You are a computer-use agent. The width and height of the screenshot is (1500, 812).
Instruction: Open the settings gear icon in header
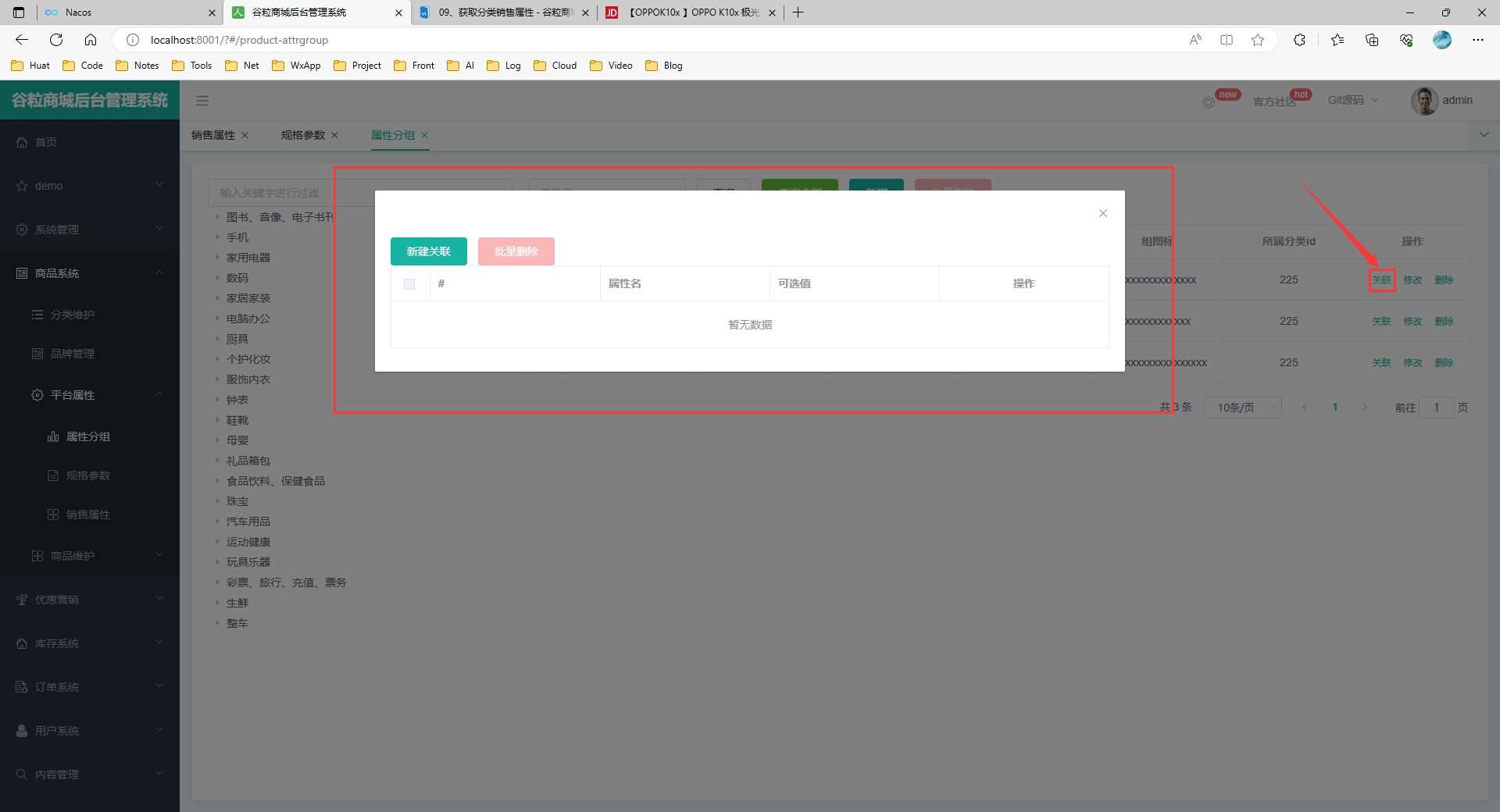[1208, 102]
